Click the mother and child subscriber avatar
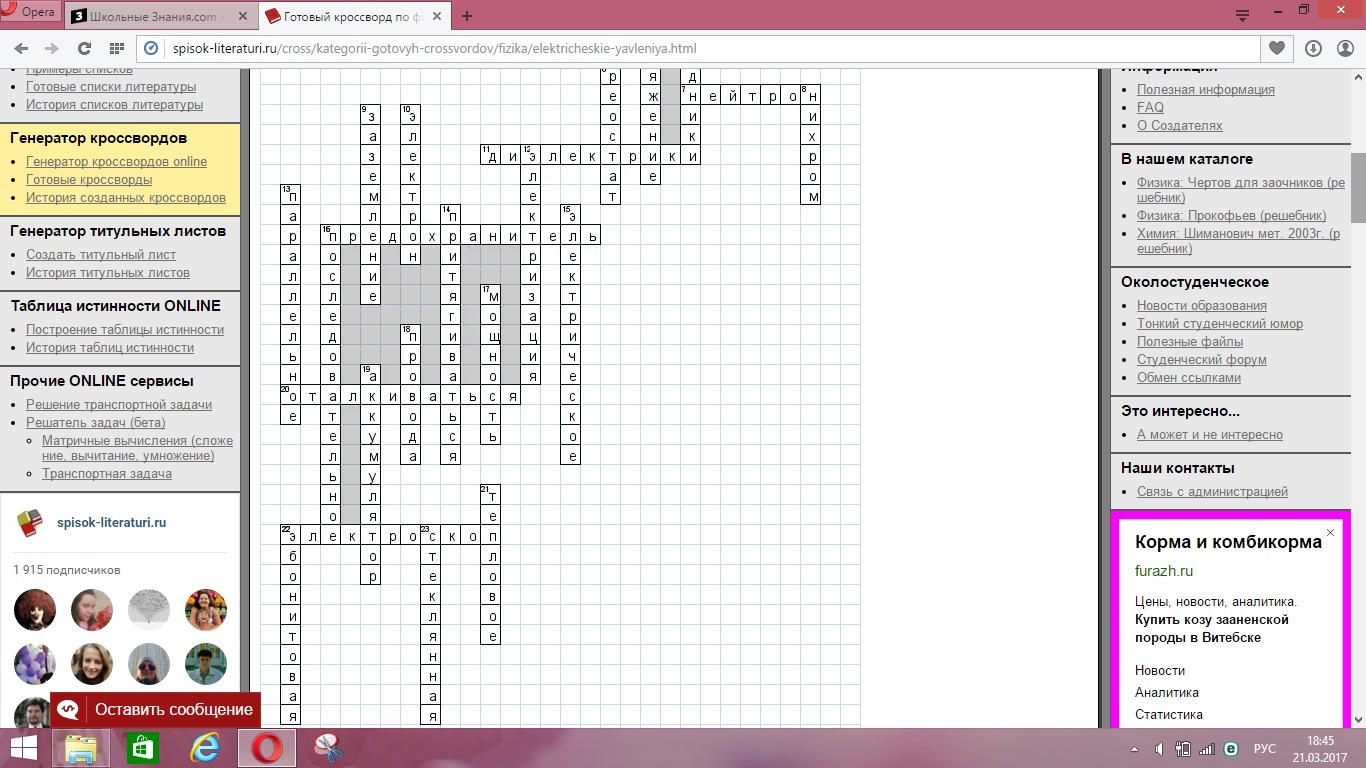This screenshot has width=1366, height=768. pyautogui.click(x=206, y=610)
